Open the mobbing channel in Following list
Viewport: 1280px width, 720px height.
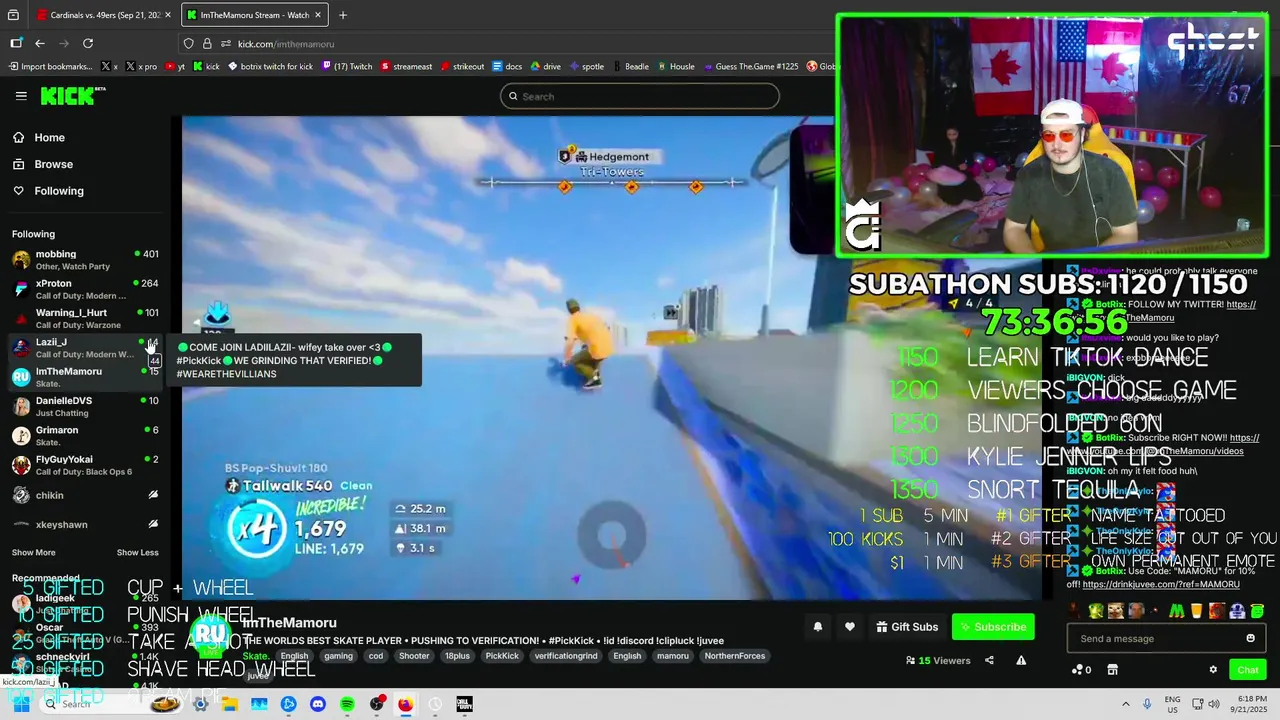click(85, 260)
